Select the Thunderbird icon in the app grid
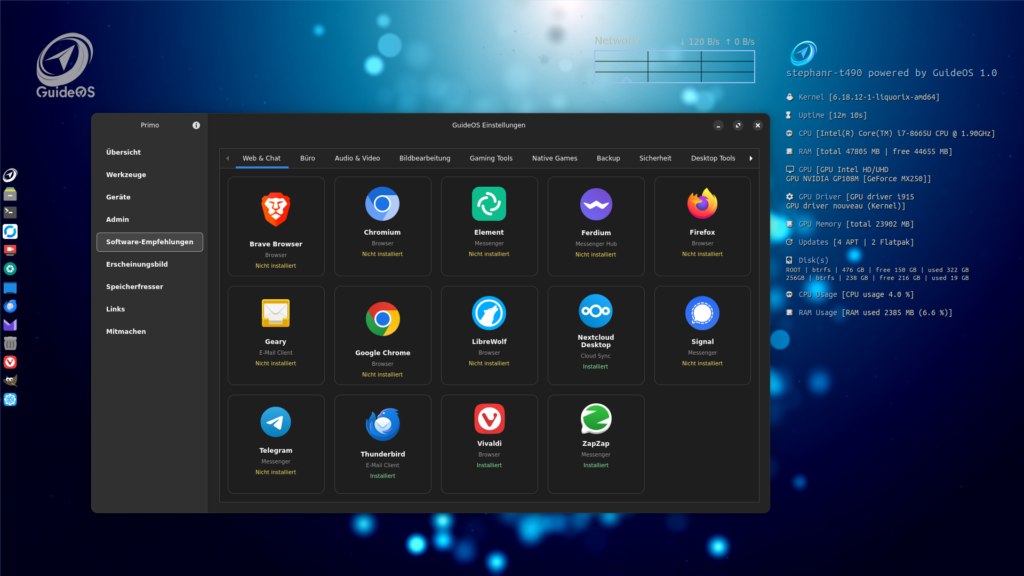 383,424
